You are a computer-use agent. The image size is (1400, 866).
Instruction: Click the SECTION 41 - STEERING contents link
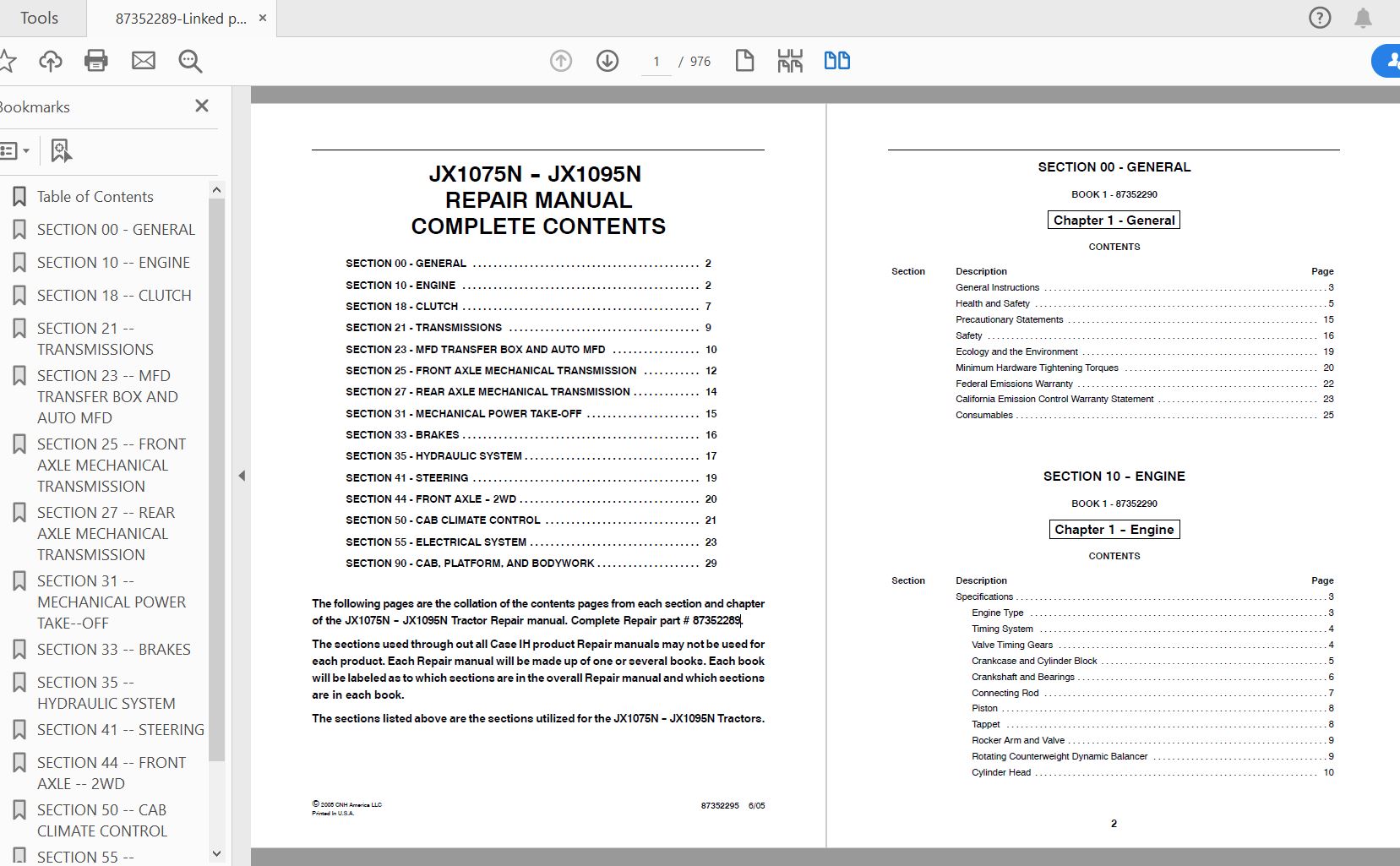(x=531, y=478)
